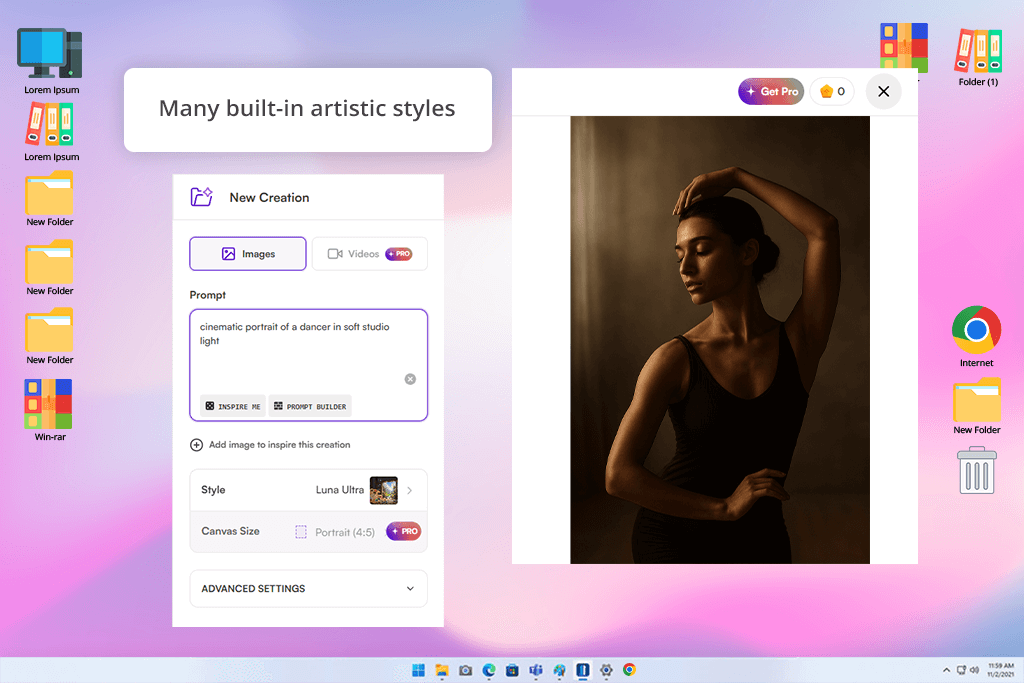Expand the Advanced Settings section
This screenshot has width=1024, height=683.
pyautogui.click(x=308, y=588)
